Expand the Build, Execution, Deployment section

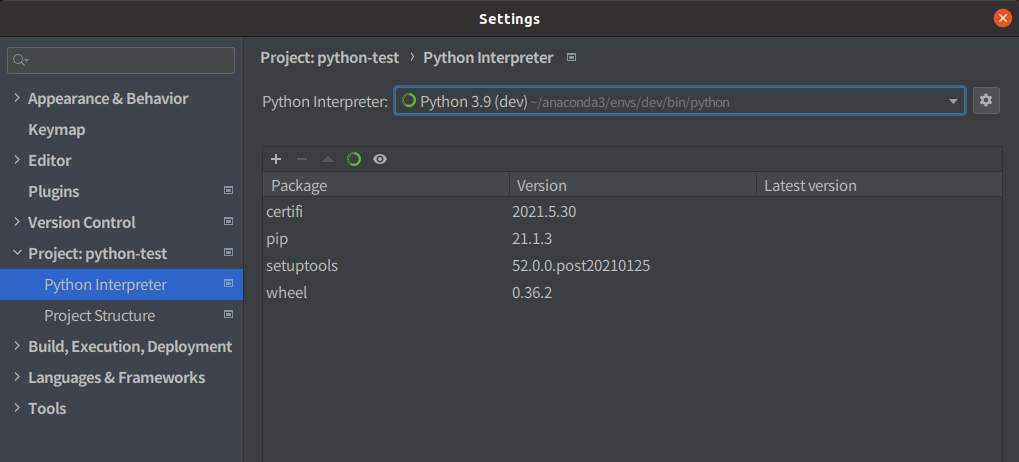[x=17, y=346]
